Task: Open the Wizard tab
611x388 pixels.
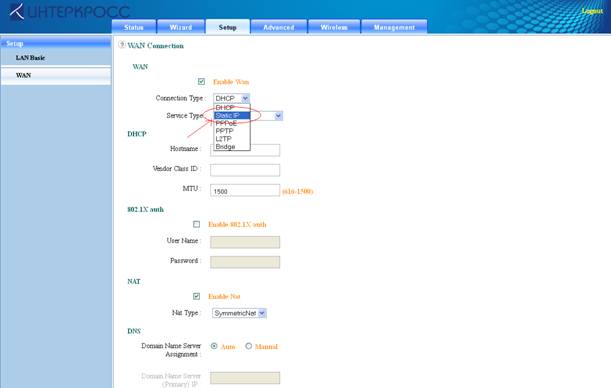Action: click(181, 27)
